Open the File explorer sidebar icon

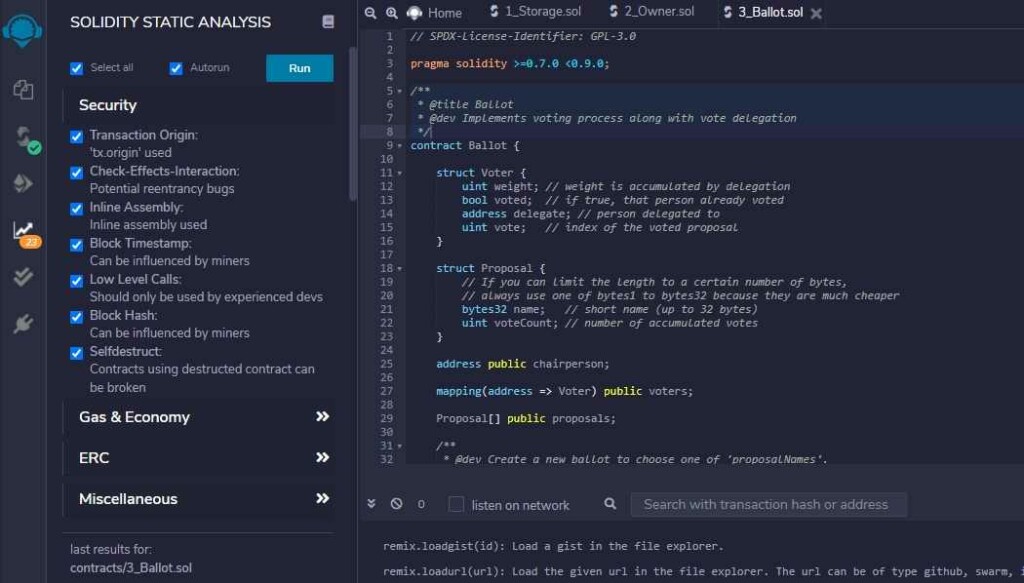click(x=24, y=89)
